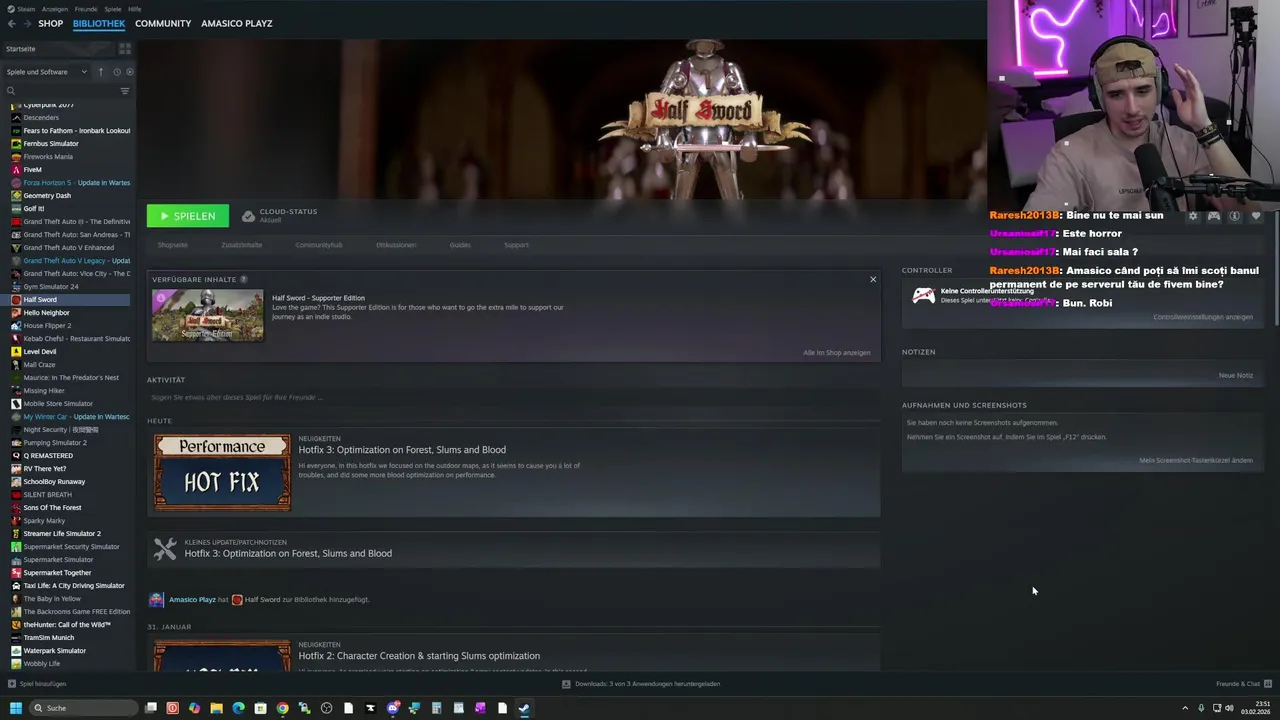Open the Diskussionen tab

click(396, 245)
